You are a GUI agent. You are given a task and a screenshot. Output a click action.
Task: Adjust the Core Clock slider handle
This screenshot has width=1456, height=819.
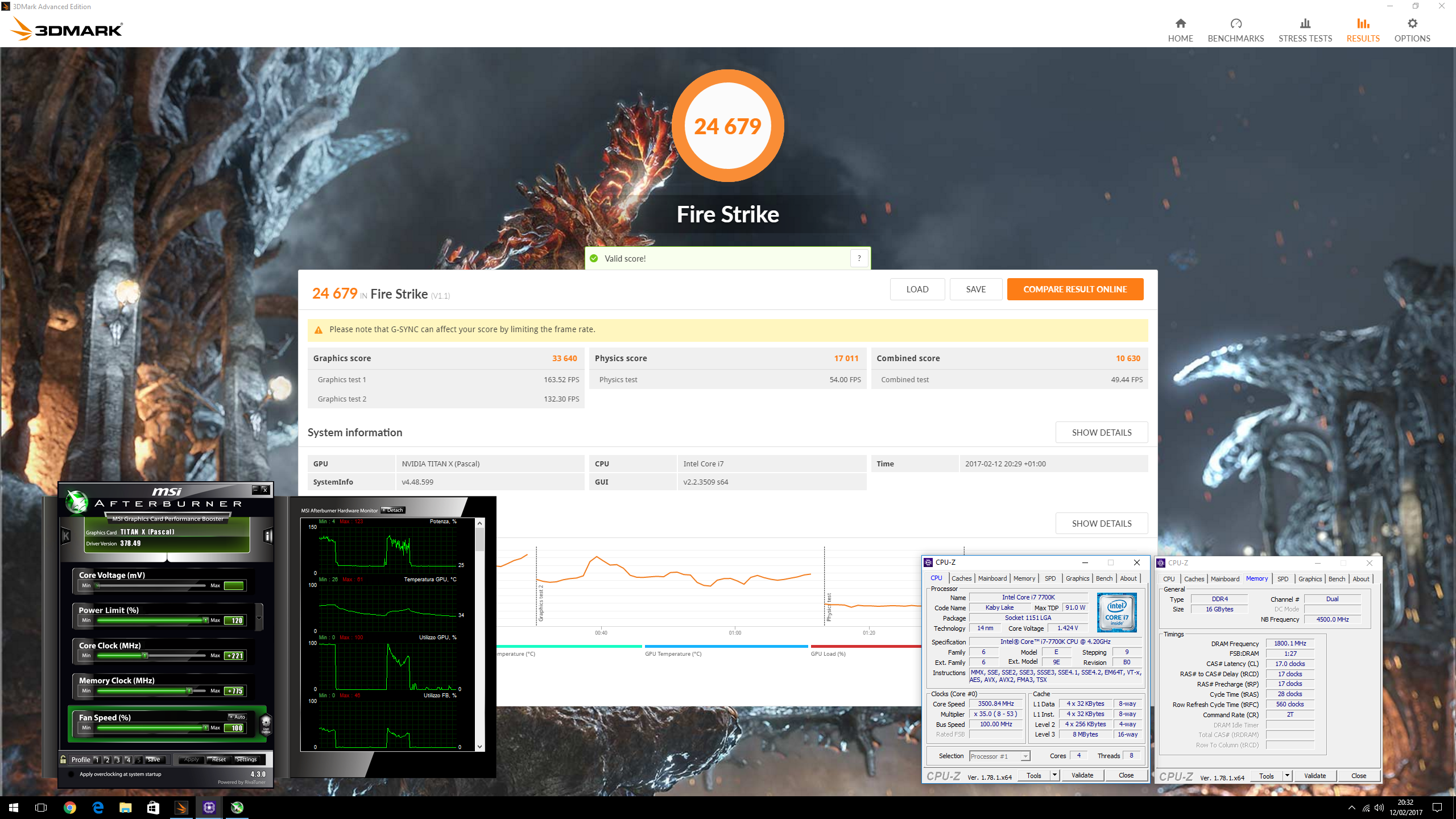tap(145, 656)
